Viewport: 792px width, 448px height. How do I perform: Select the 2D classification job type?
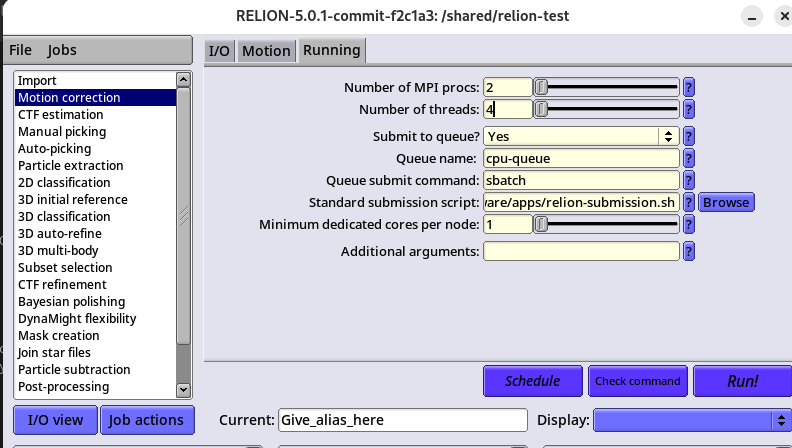(96, 183)
